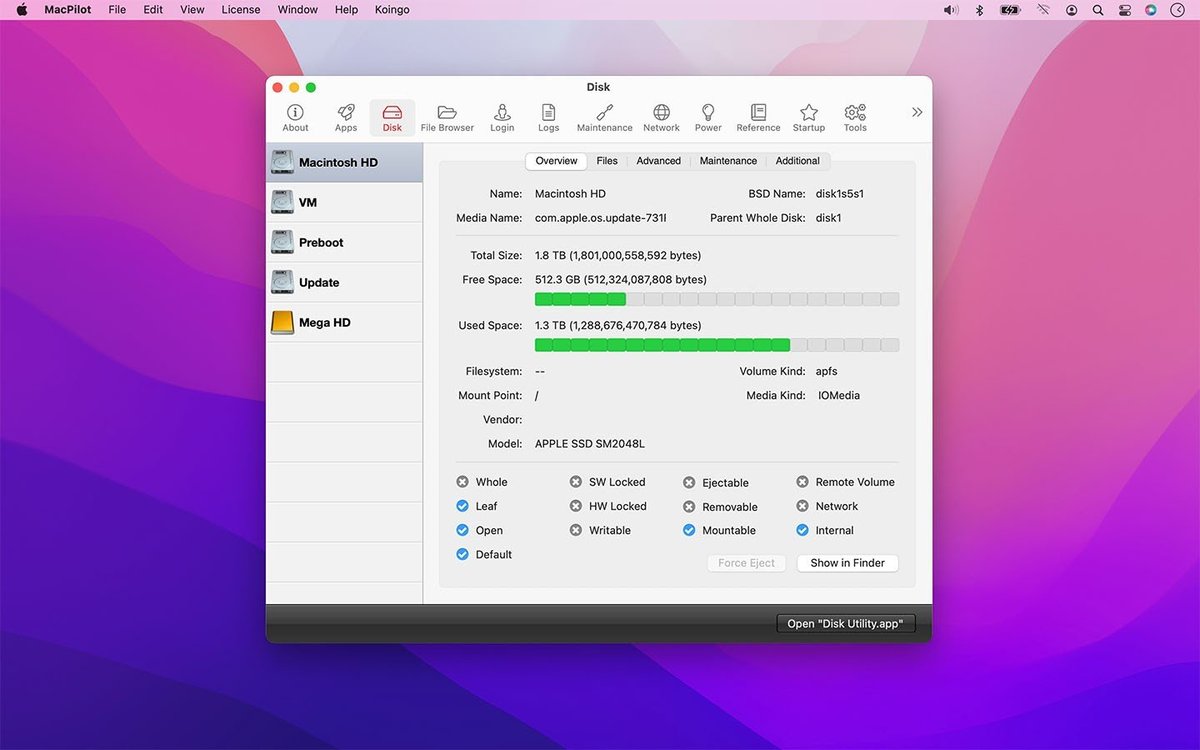
Task: Select the Network globe icon in the toolbar
Action: tap(661, 116)
